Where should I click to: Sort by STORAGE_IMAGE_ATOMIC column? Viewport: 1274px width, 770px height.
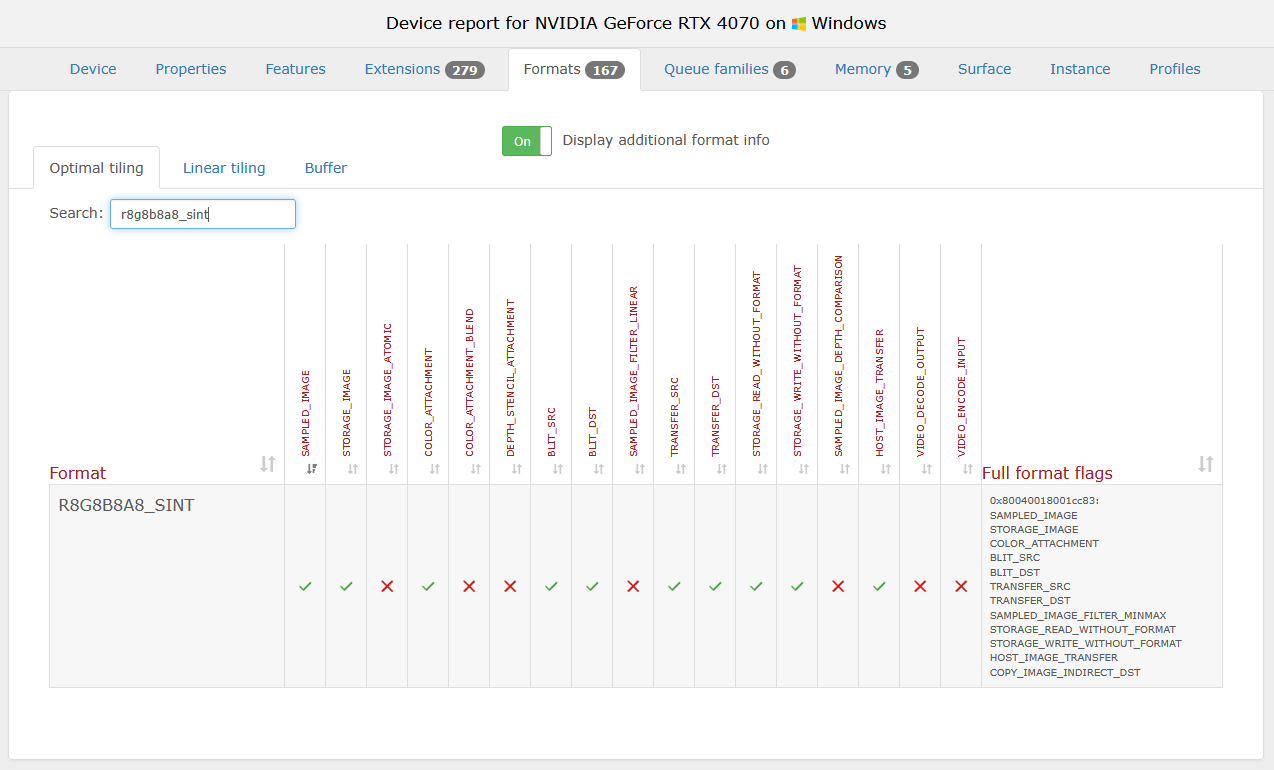coord(393,468)
